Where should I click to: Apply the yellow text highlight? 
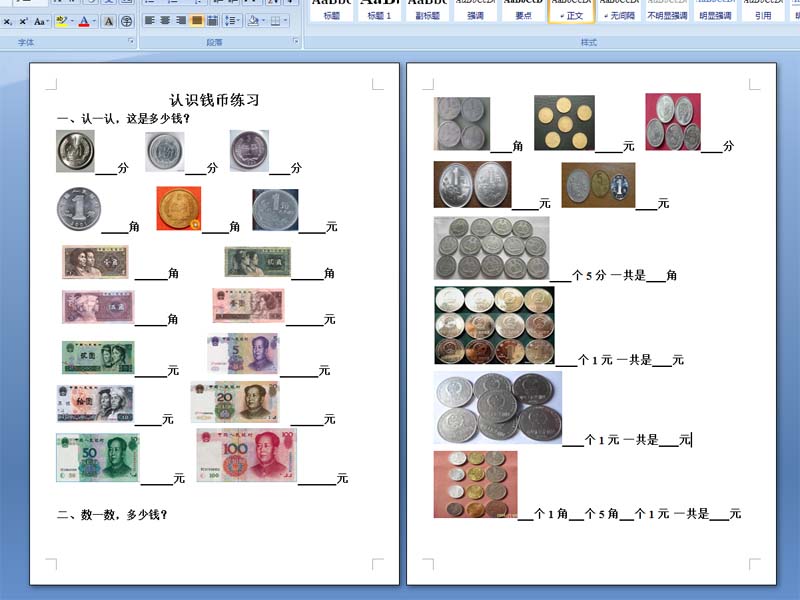(62, 21)
